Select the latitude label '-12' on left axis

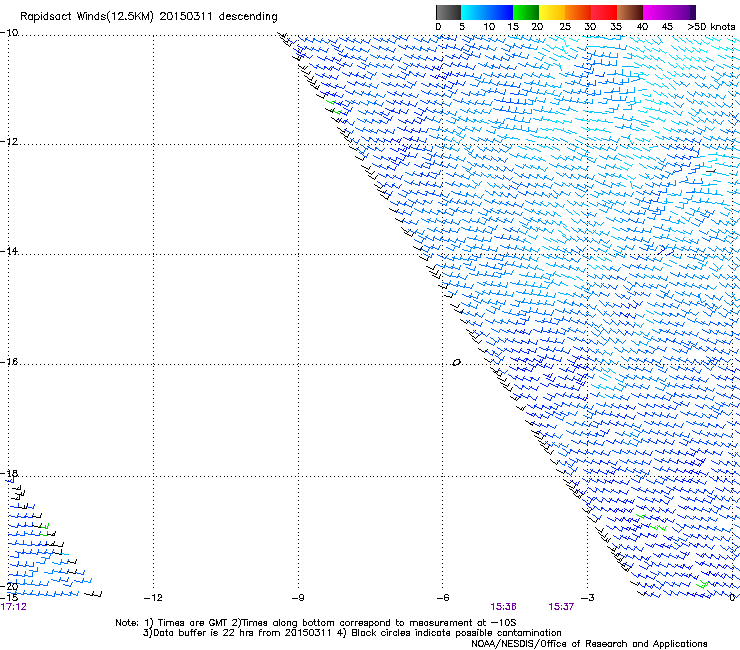pyautogui.click(x=9, y=142)
